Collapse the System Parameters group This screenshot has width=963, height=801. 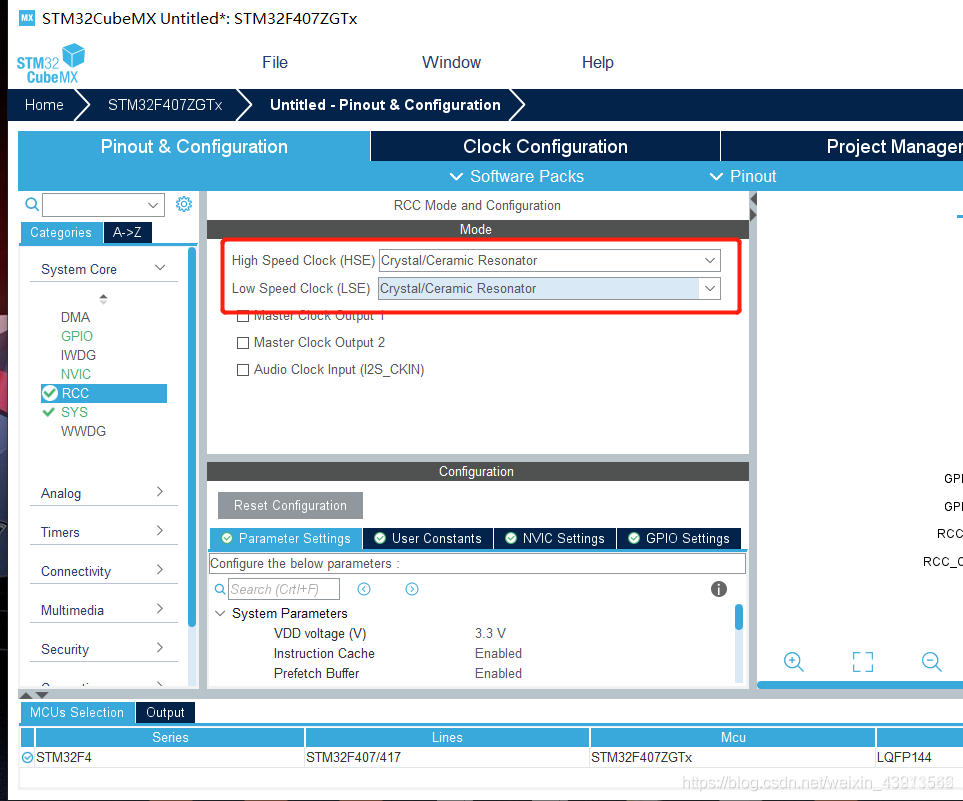click(220, 614)
